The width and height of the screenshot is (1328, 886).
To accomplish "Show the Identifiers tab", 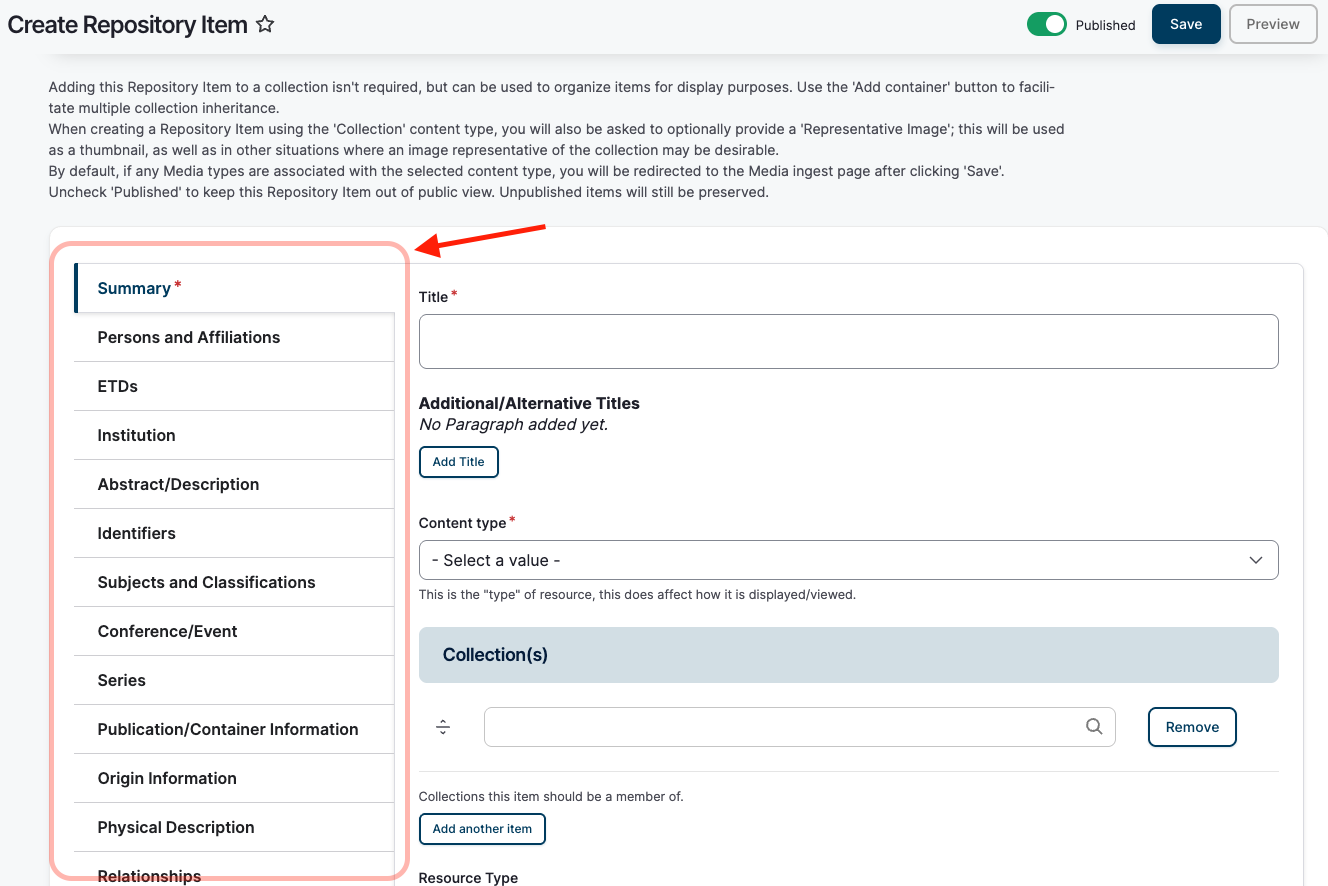I will click(235, 533).
